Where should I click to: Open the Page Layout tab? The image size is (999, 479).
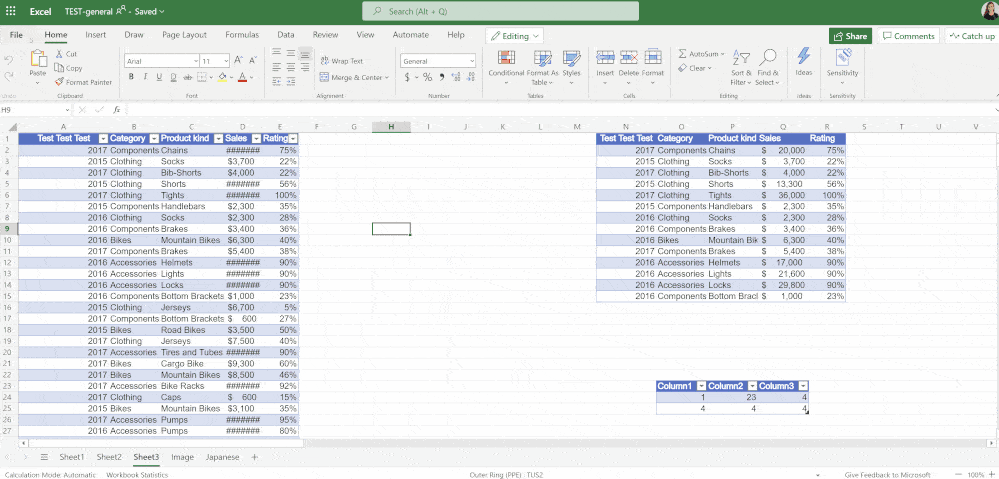(x=184, y=35)
